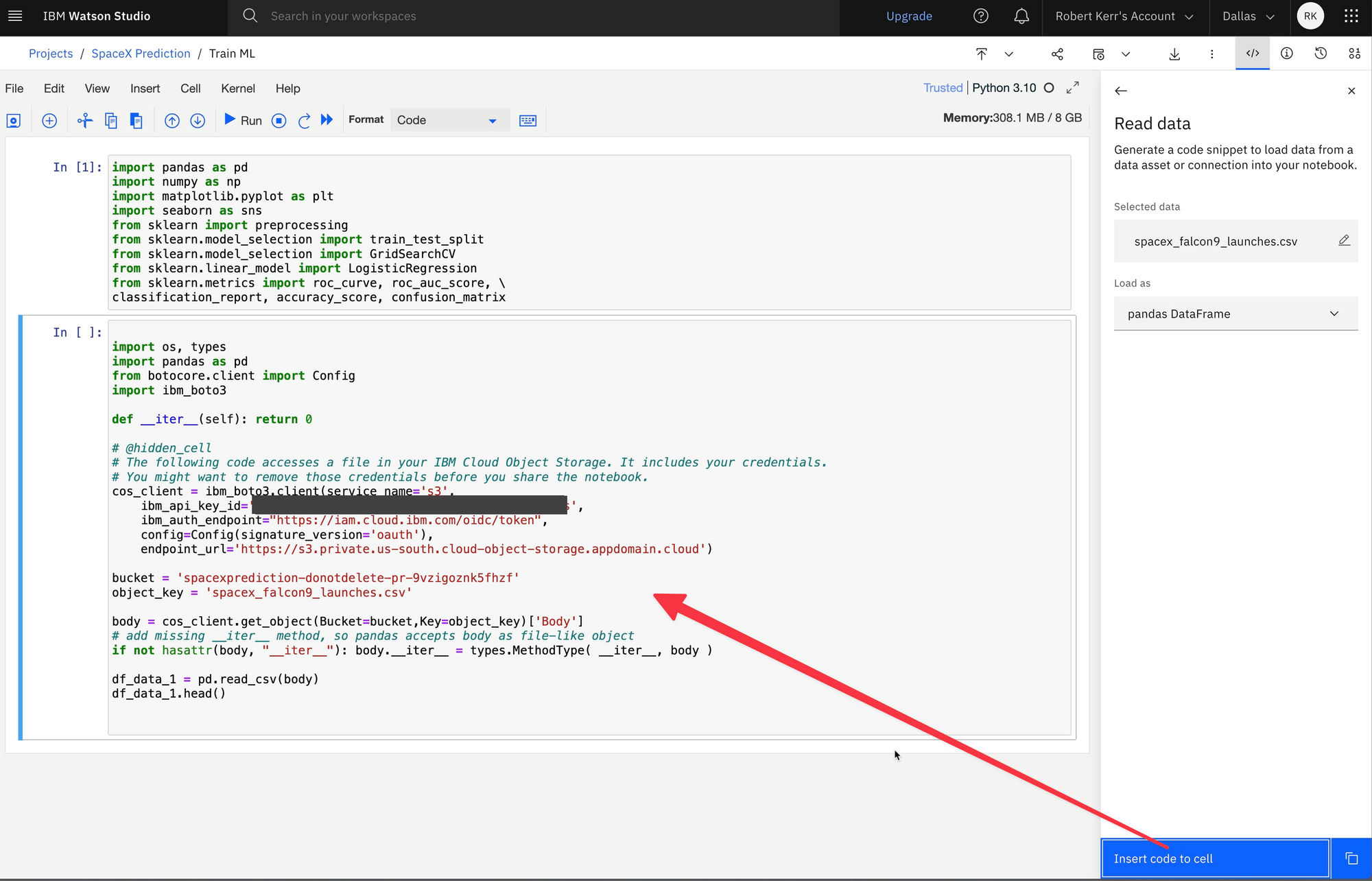The width and height of the screenshot is (1372, 881).
Task: Open the command palette keyboard icon
Action: pyautogui.click(x=528, y=121)
